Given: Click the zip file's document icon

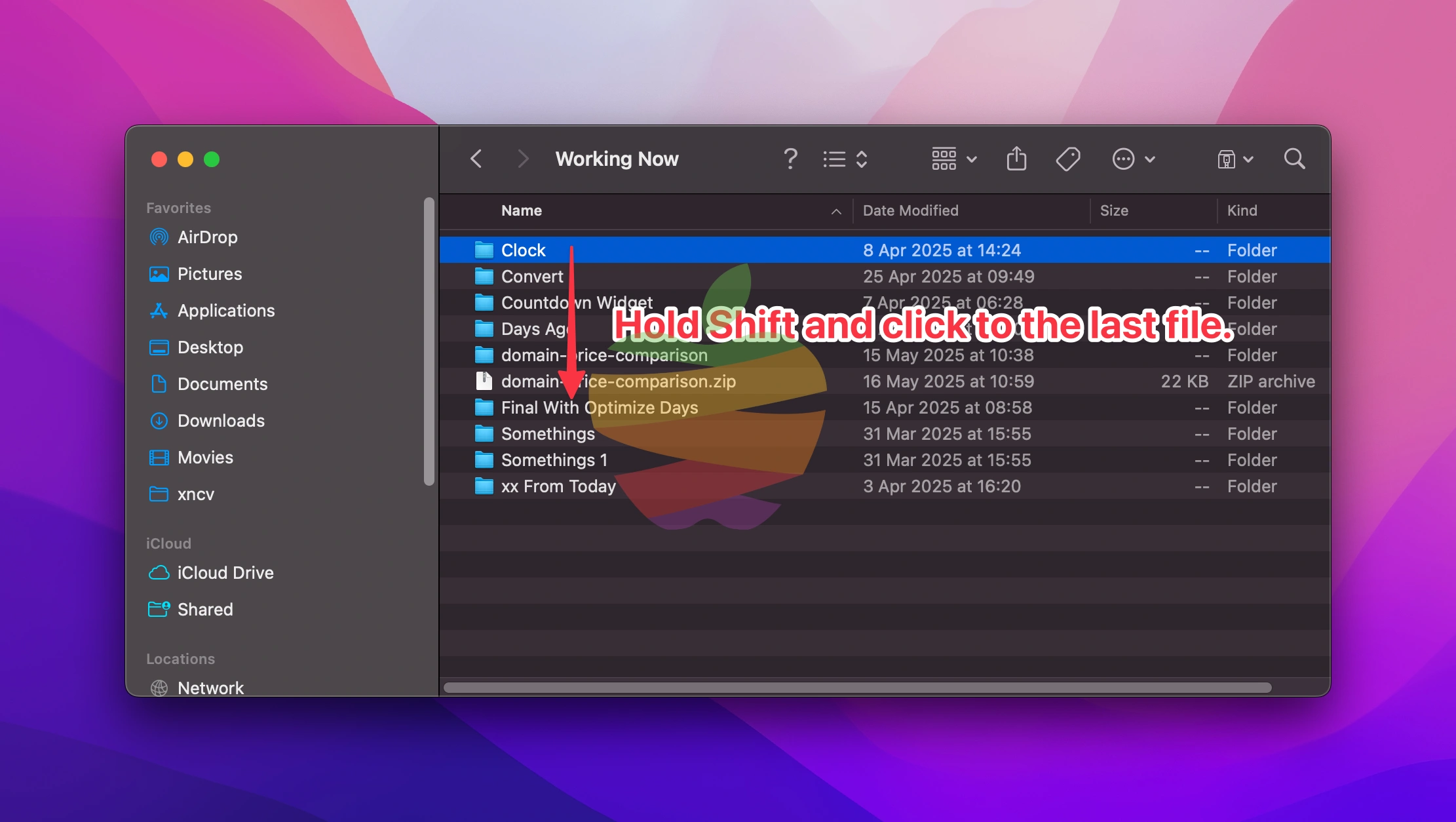Looking at the screenshot, I should click(484, 381).
